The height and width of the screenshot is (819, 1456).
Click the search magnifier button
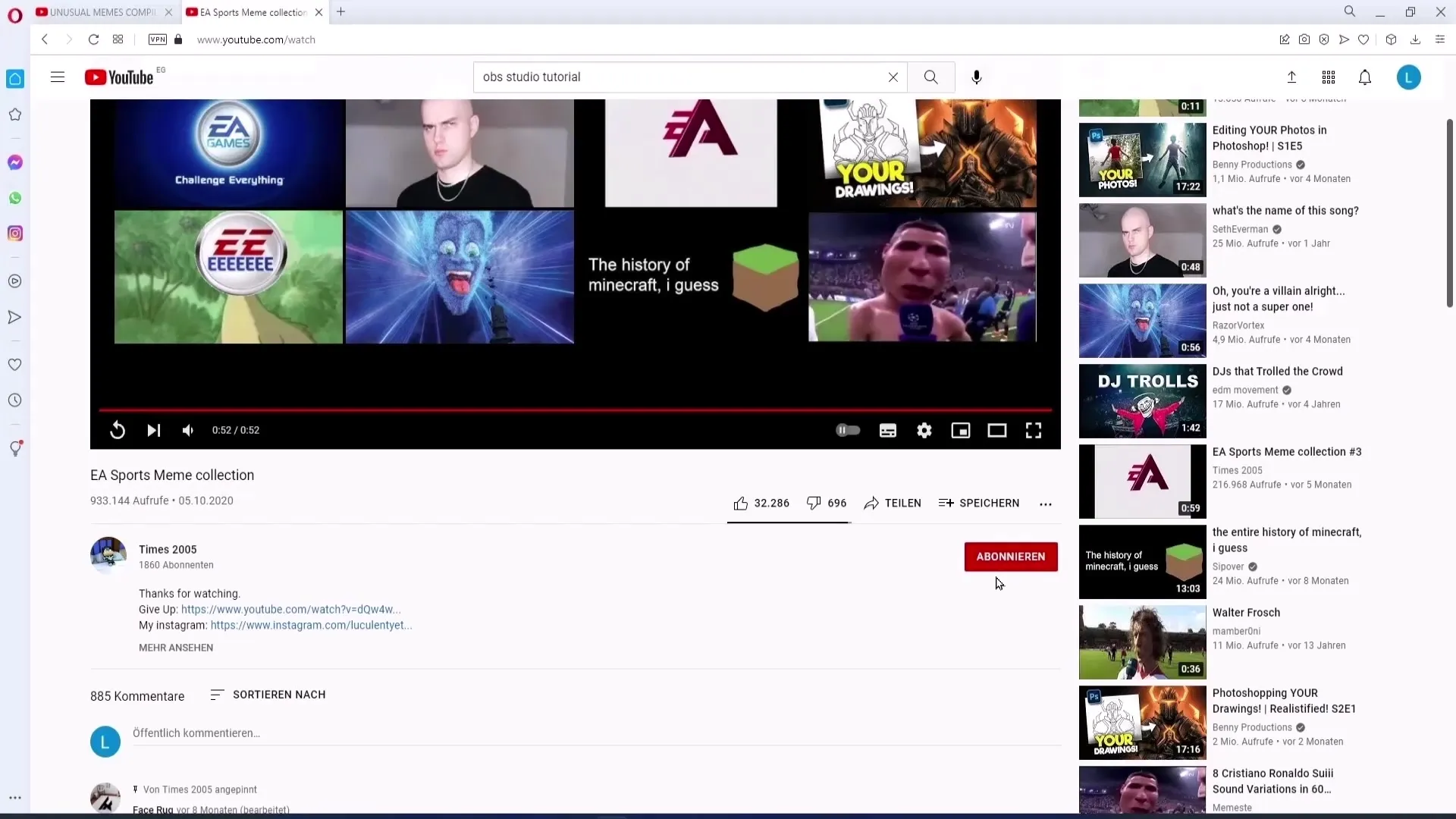930,77
